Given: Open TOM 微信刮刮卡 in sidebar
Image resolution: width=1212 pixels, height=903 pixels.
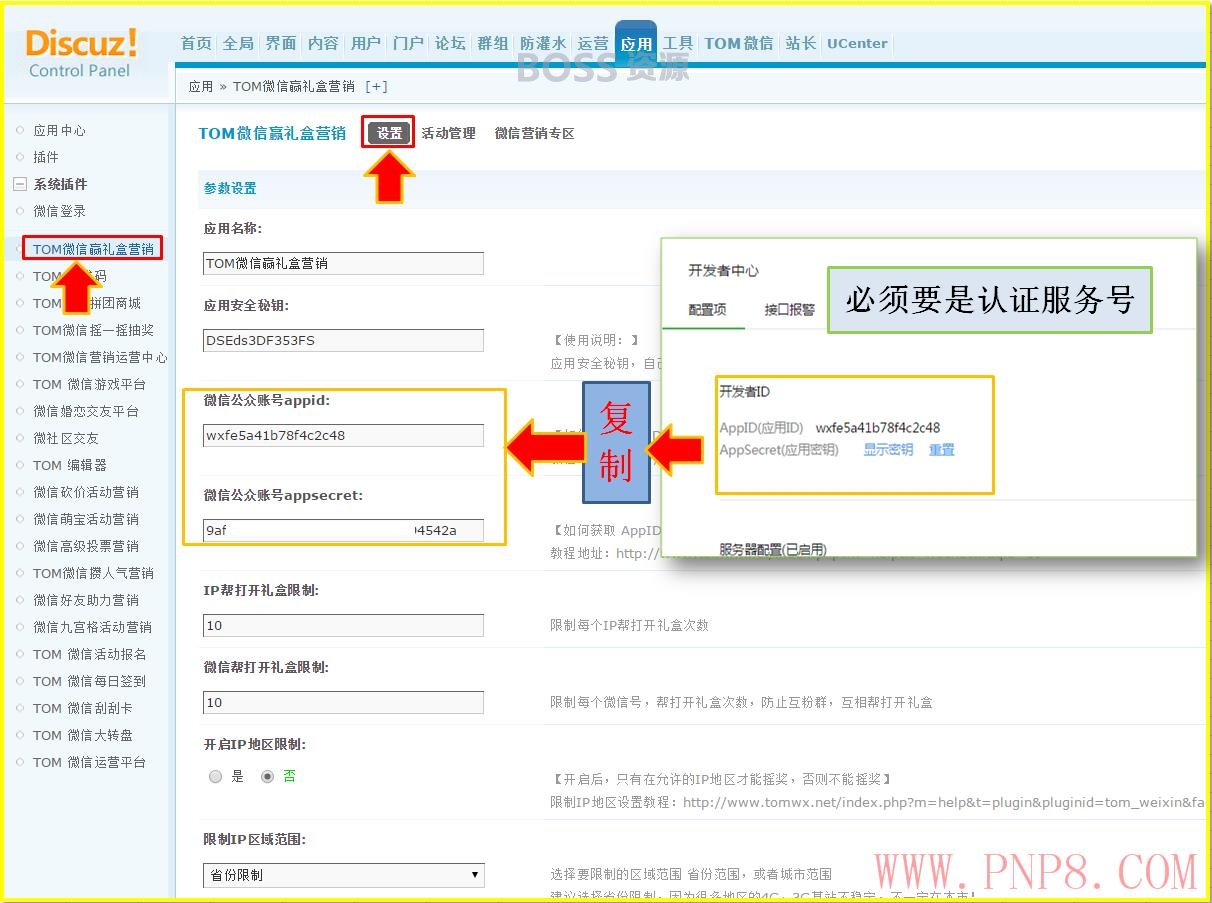Looking at the screenshot, I should 82,708.
